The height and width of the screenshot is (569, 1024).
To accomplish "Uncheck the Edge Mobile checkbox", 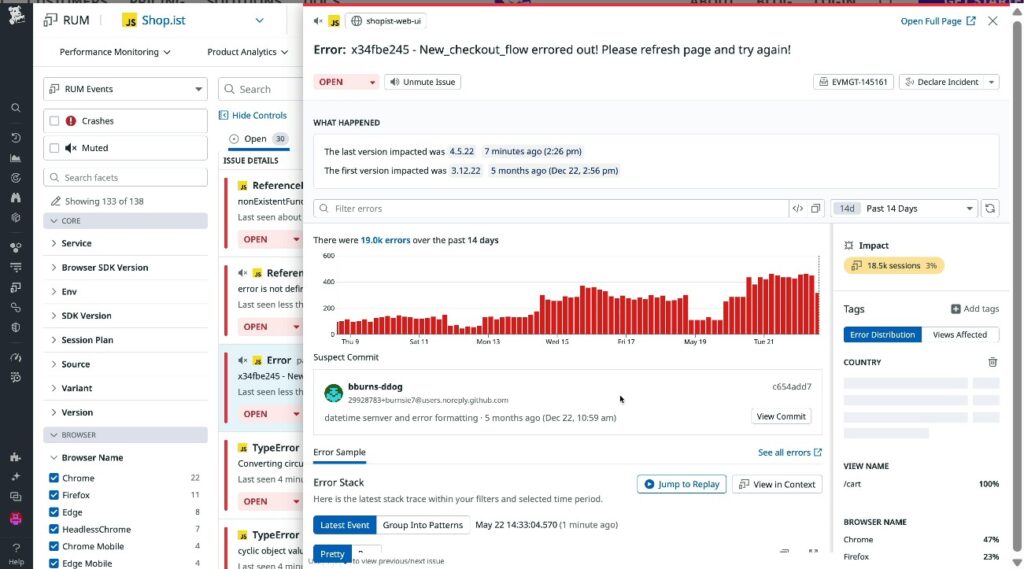I will pos(54,563).
